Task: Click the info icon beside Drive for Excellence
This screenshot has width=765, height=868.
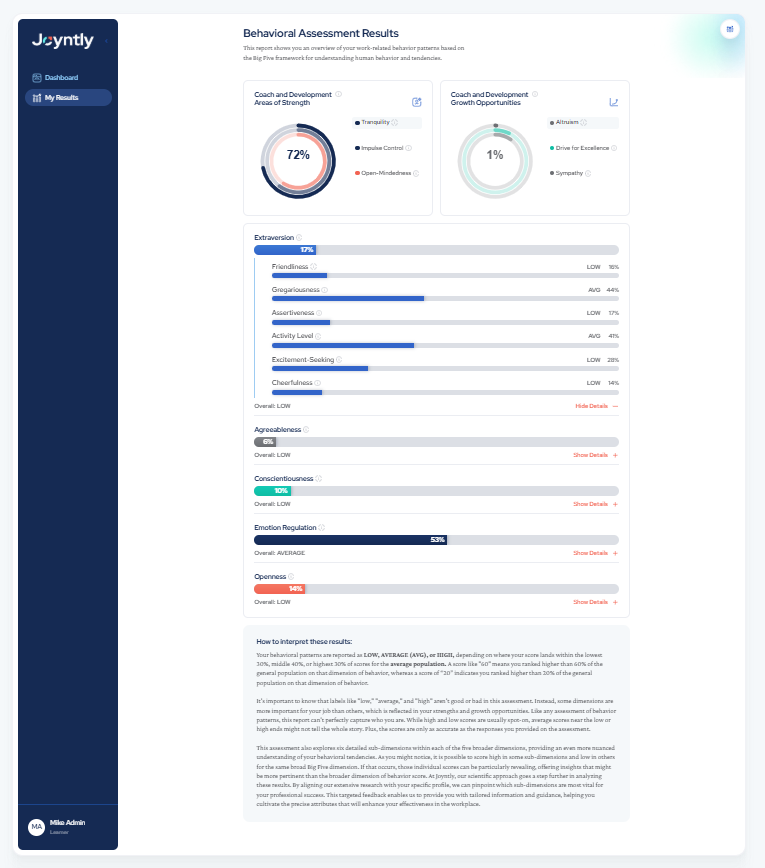Action: click(613, 148)
